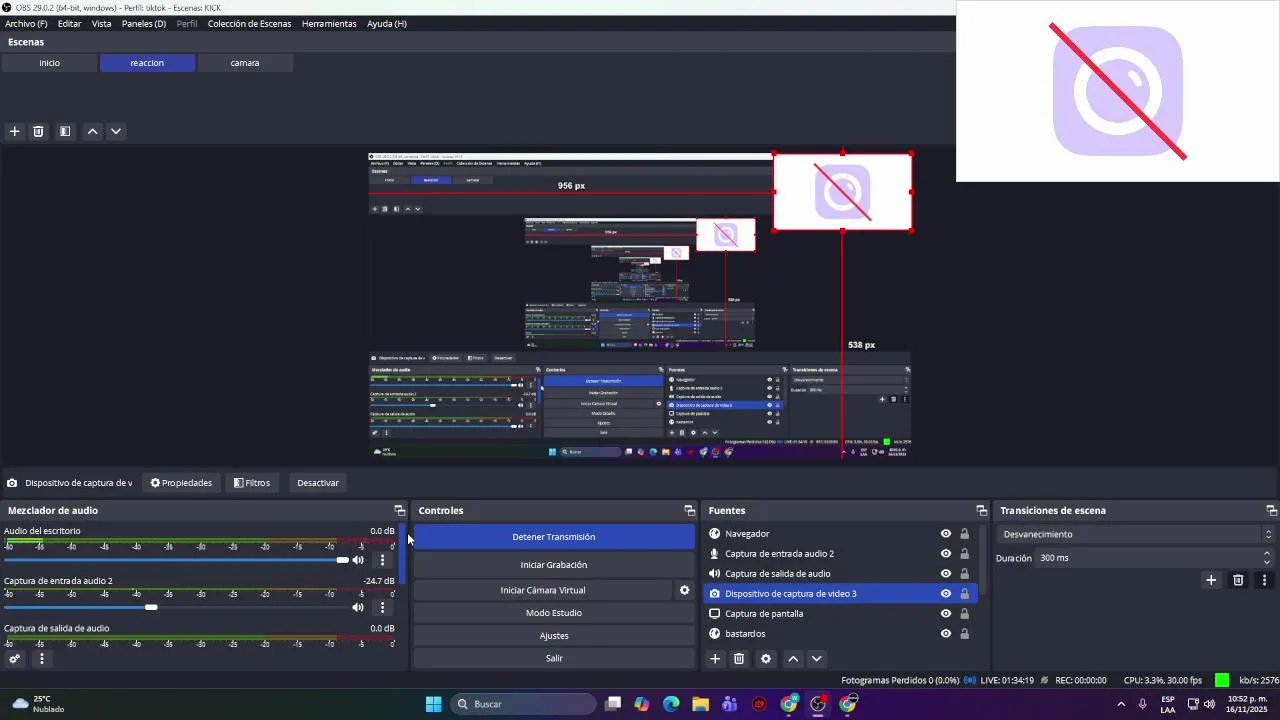Start recording with Iniciar Grabación
The height and width of the screenshot is (720, 1280).
(554, 565)
